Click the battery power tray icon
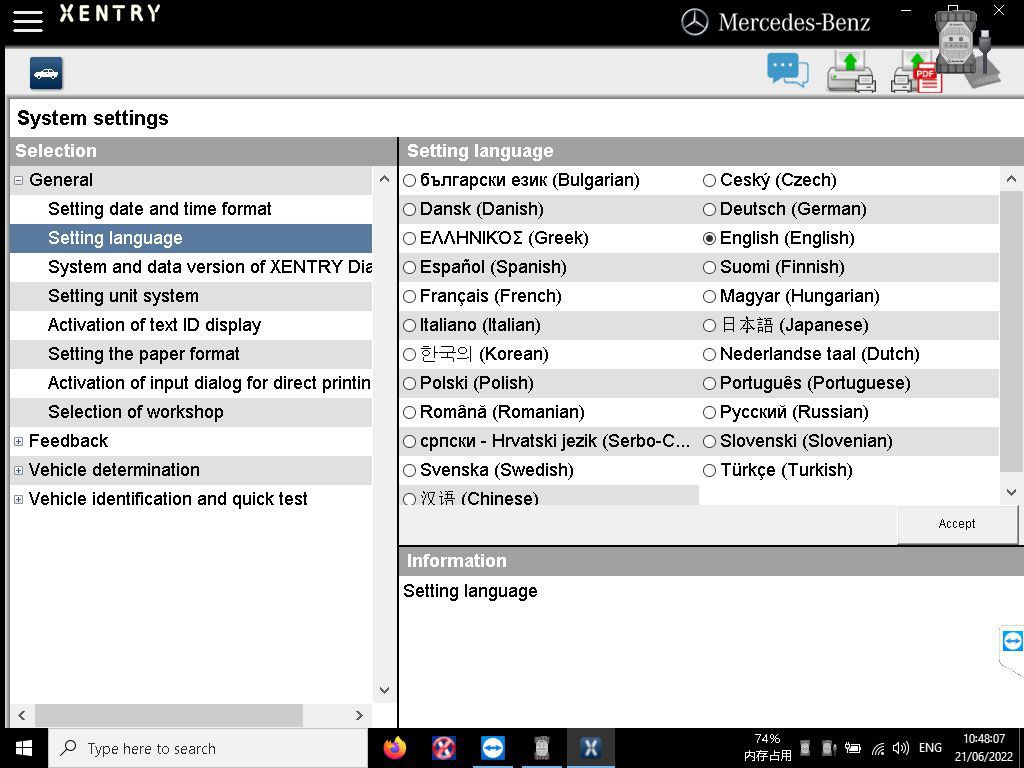 (x=852, y=748)
